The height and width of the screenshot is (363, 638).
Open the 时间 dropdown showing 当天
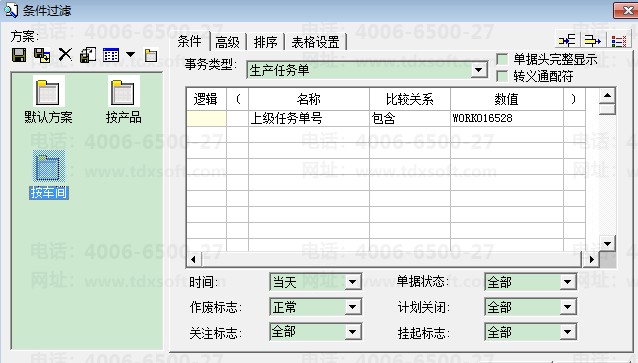click(353, 282)
